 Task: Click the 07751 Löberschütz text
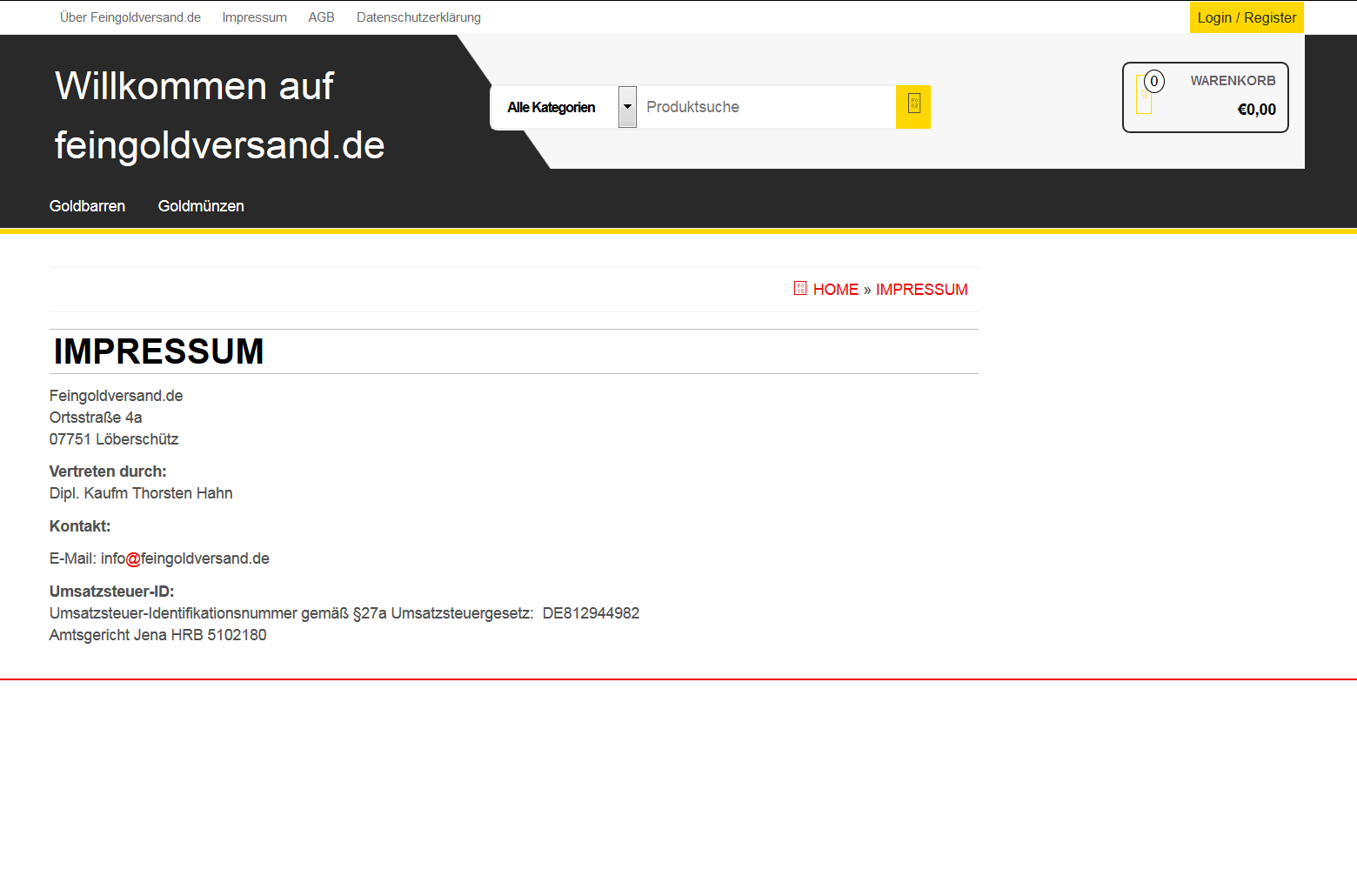pyautogui.click(x=114, y=439)
